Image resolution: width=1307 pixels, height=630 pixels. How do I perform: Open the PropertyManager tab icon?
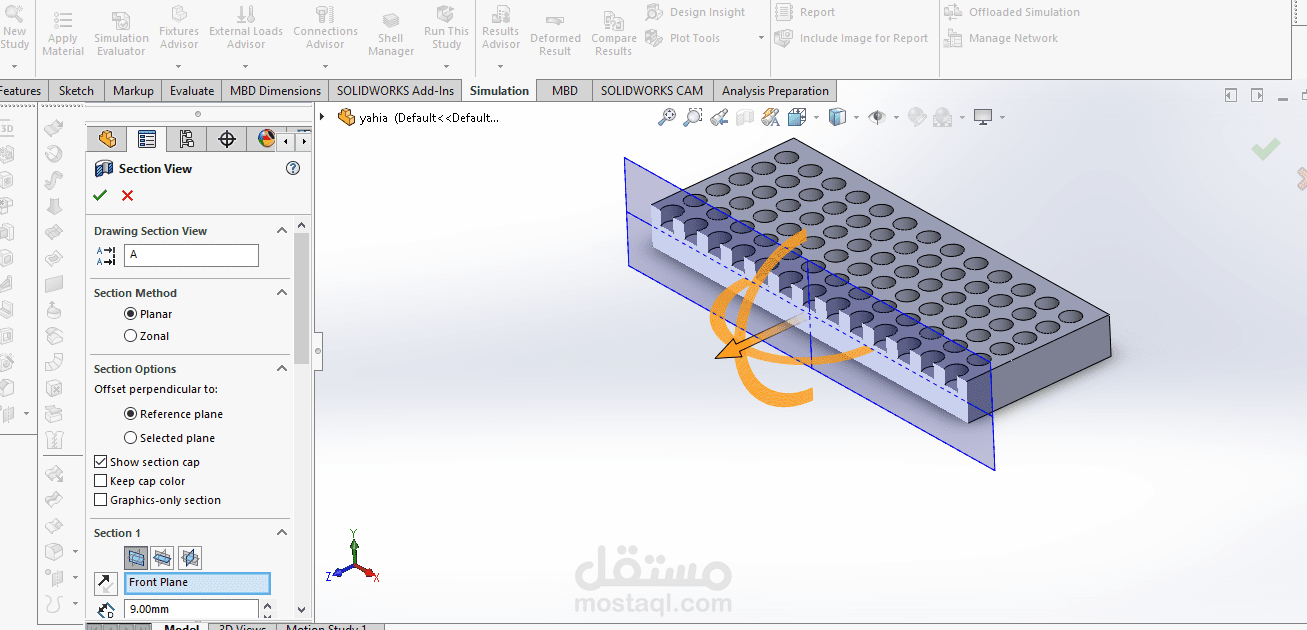(x=147, y=139)
